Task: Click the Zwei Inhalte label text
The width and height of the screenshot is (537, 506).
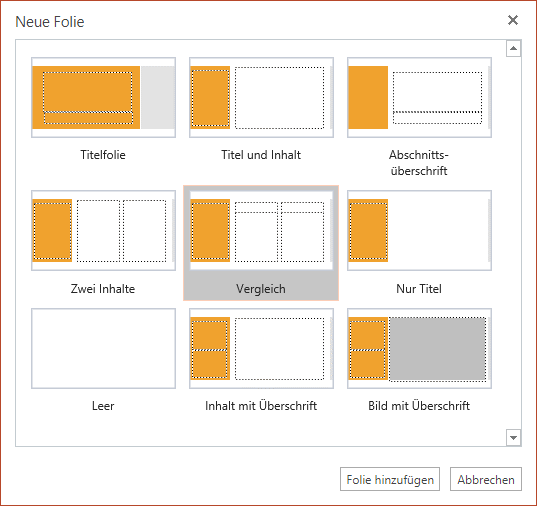Action: tap(103, 289)
